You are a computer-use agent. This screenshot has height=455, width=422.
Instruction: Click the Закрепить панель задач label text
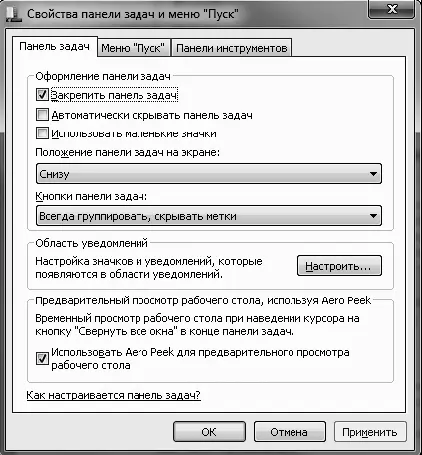[114, 95]
